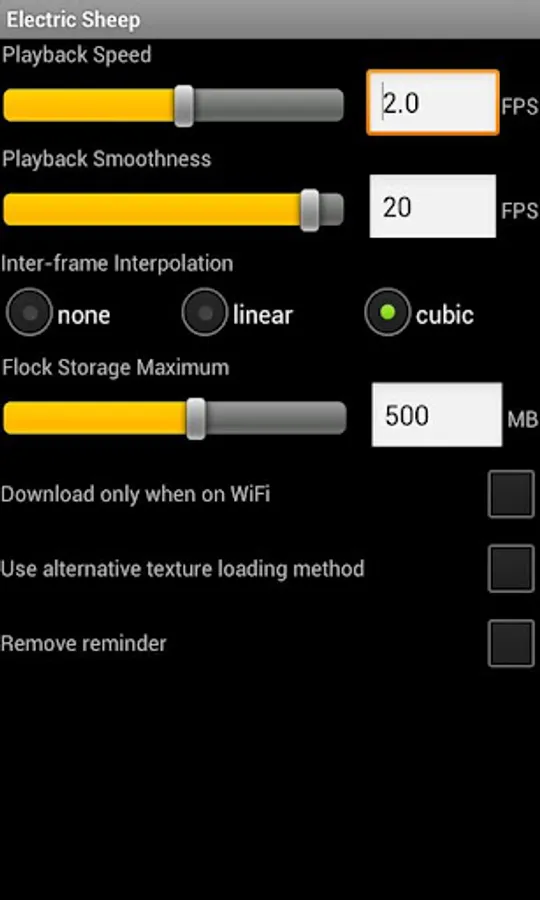Tick Use alternative texture loading method checkbox
This screenshot has width=540, height=900.
[x=511, y=569]
